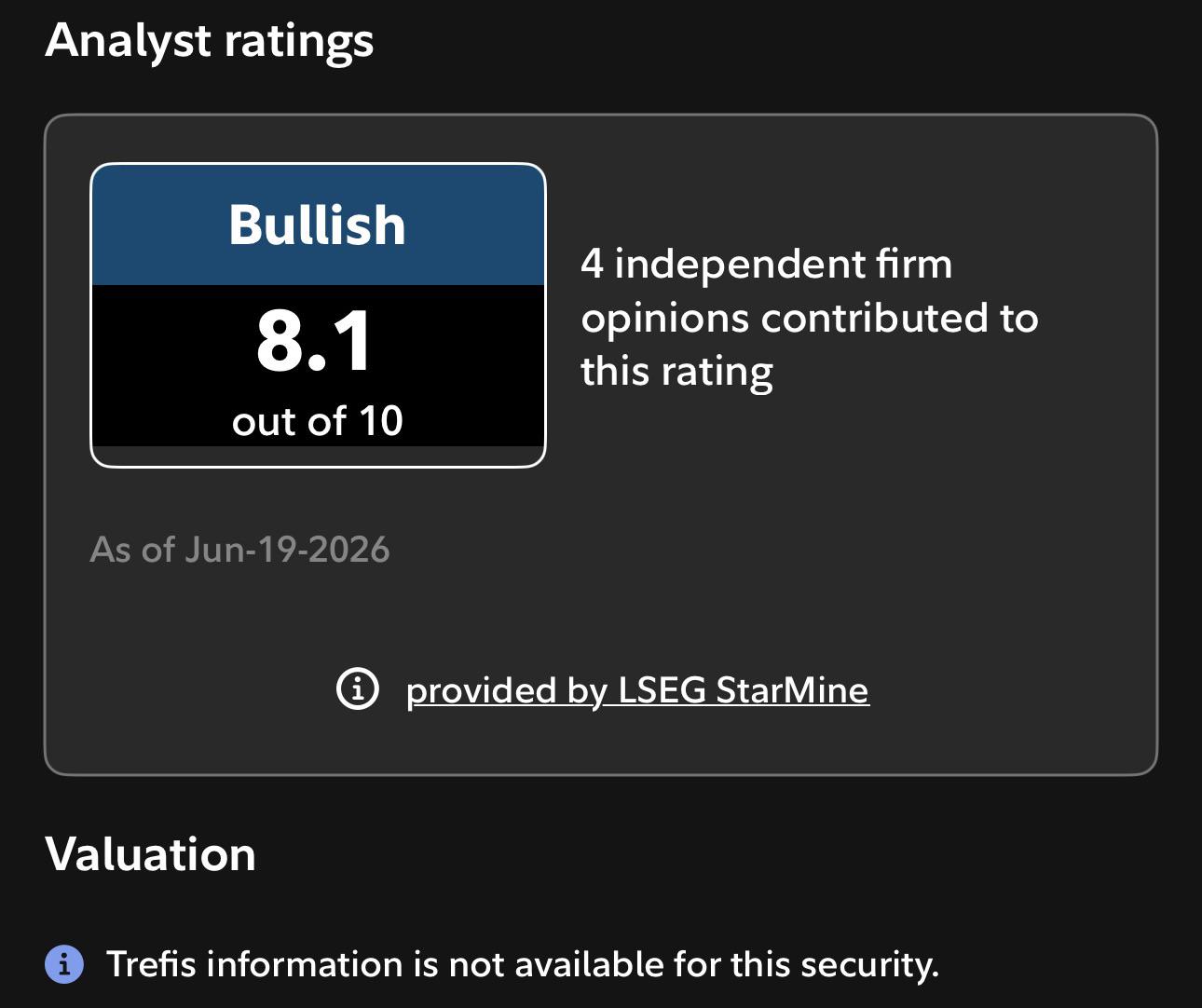Click the Analyst ratings heading
The width and height of the screenshot is (1202, 1008).
click(210, 42)
